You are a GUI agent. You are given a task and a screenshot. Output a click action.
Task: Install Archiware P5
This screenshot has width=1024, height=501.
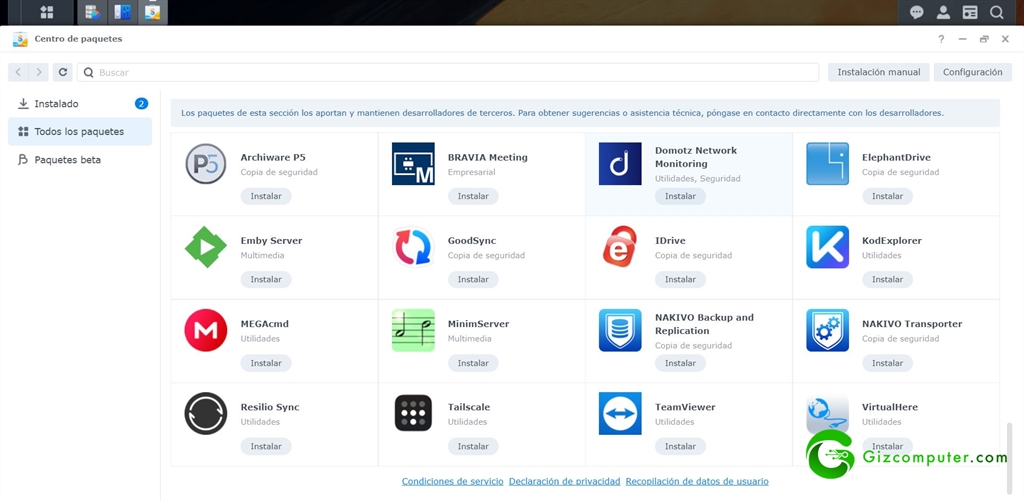(x=266, y=196)
